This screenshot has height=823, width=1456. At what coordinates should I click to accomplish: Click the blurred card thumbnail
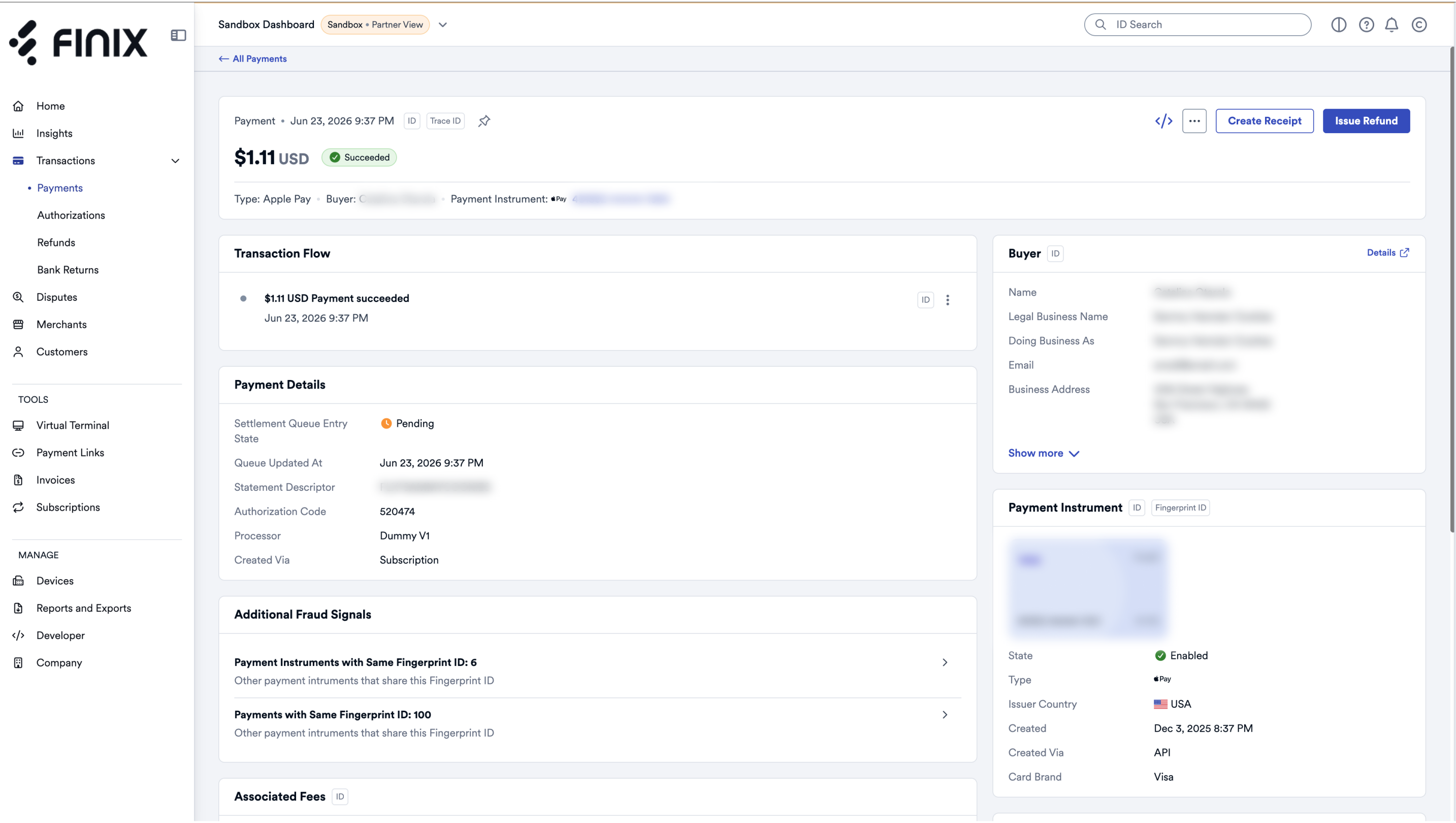[1088, 589]
